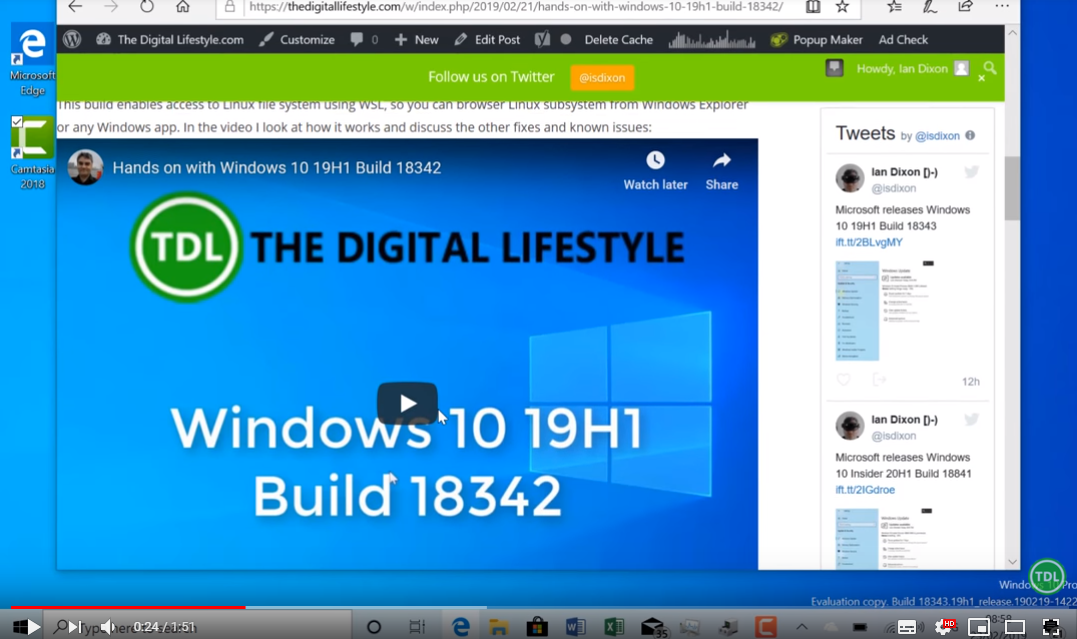Enable YouTube miniplayer mode

tap(979, 627)
